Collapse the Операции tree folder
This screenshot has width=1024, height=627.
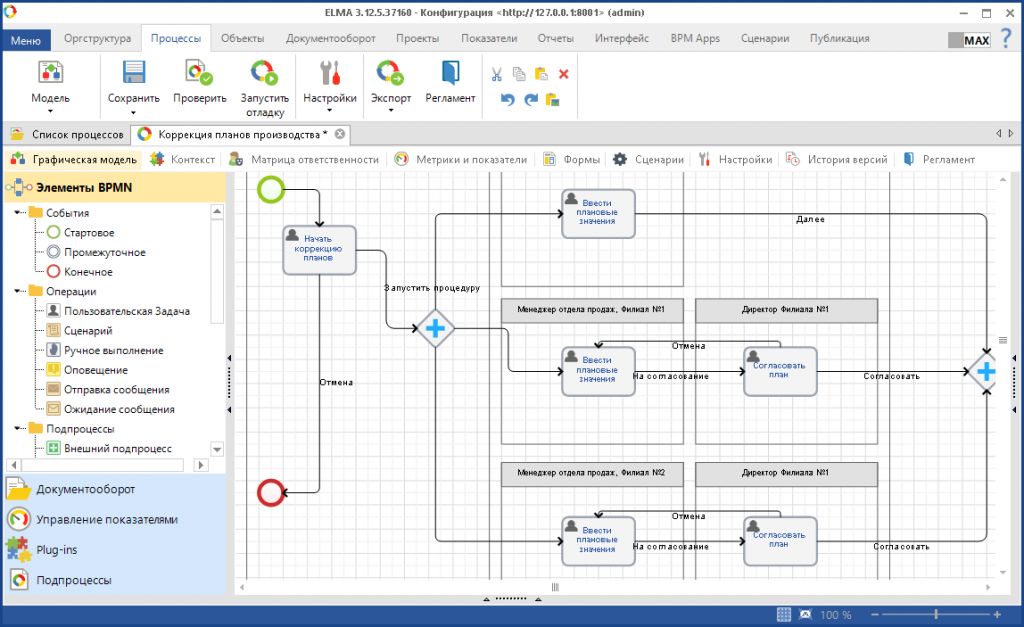tap(19, 291)
